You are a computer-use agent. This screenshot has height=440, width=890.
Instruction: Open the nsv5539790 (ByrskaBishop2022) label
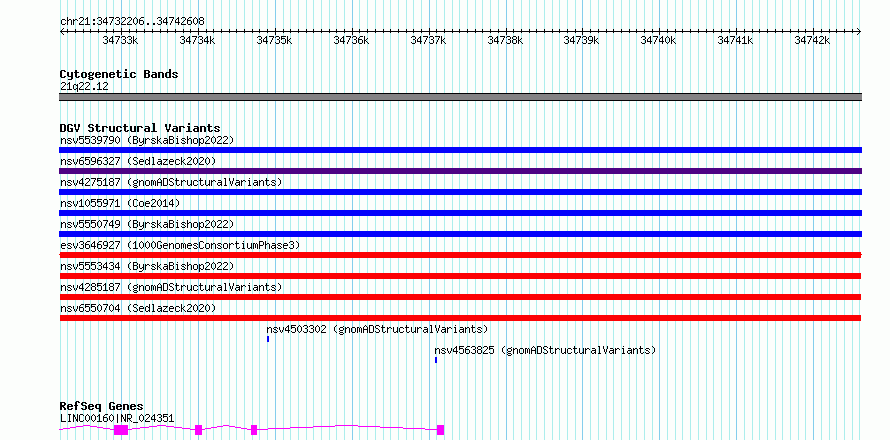pyautogui.click(x=147, y=140)
